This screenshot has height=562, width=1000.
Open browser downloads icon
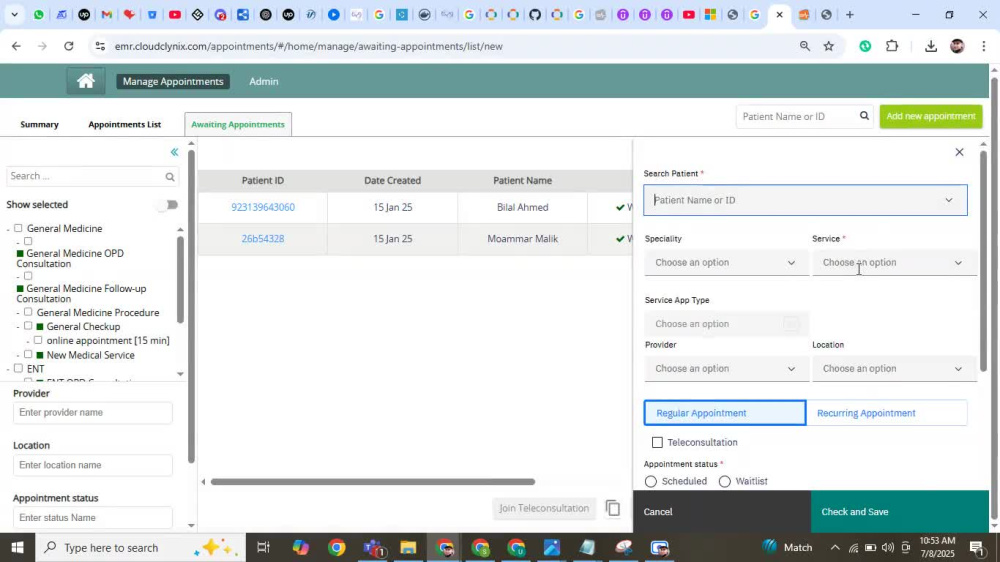tap(930, 46)
